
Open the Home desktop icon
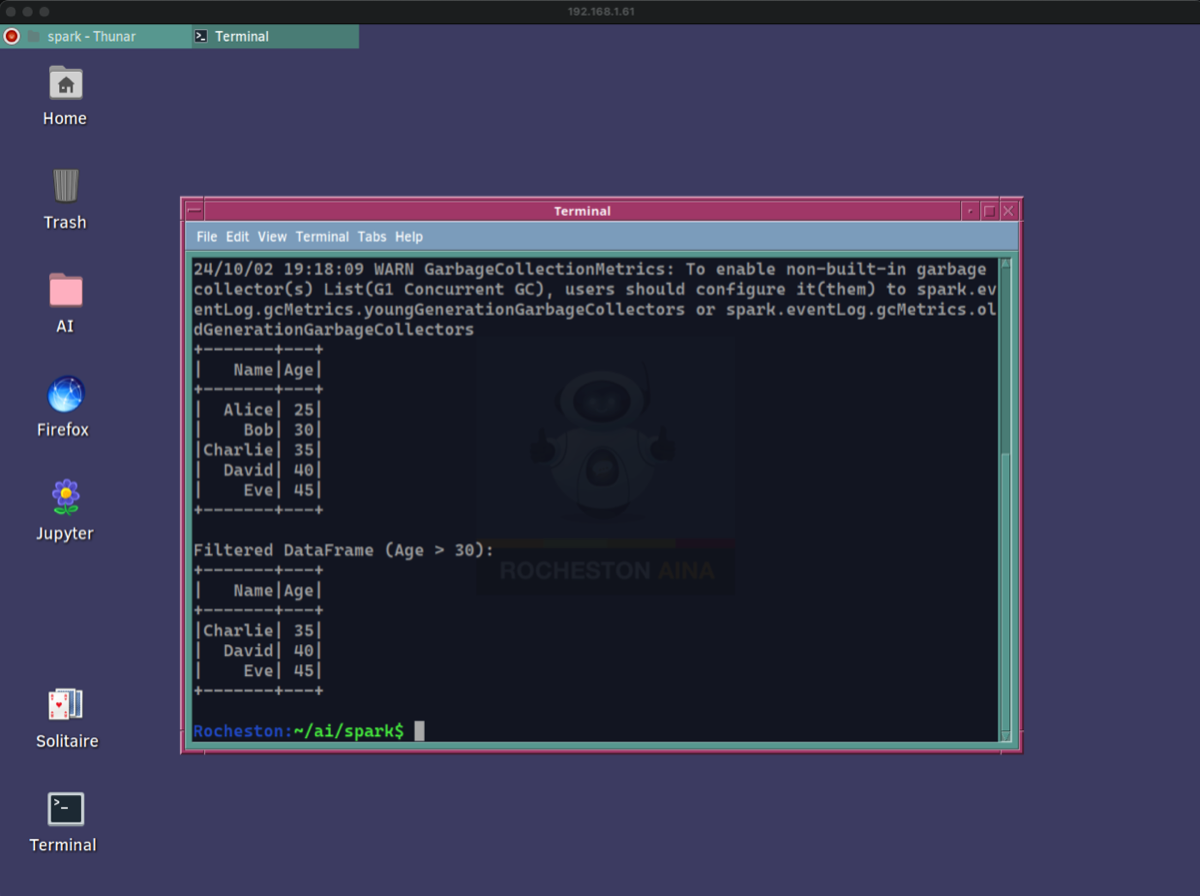pos(65,84)
